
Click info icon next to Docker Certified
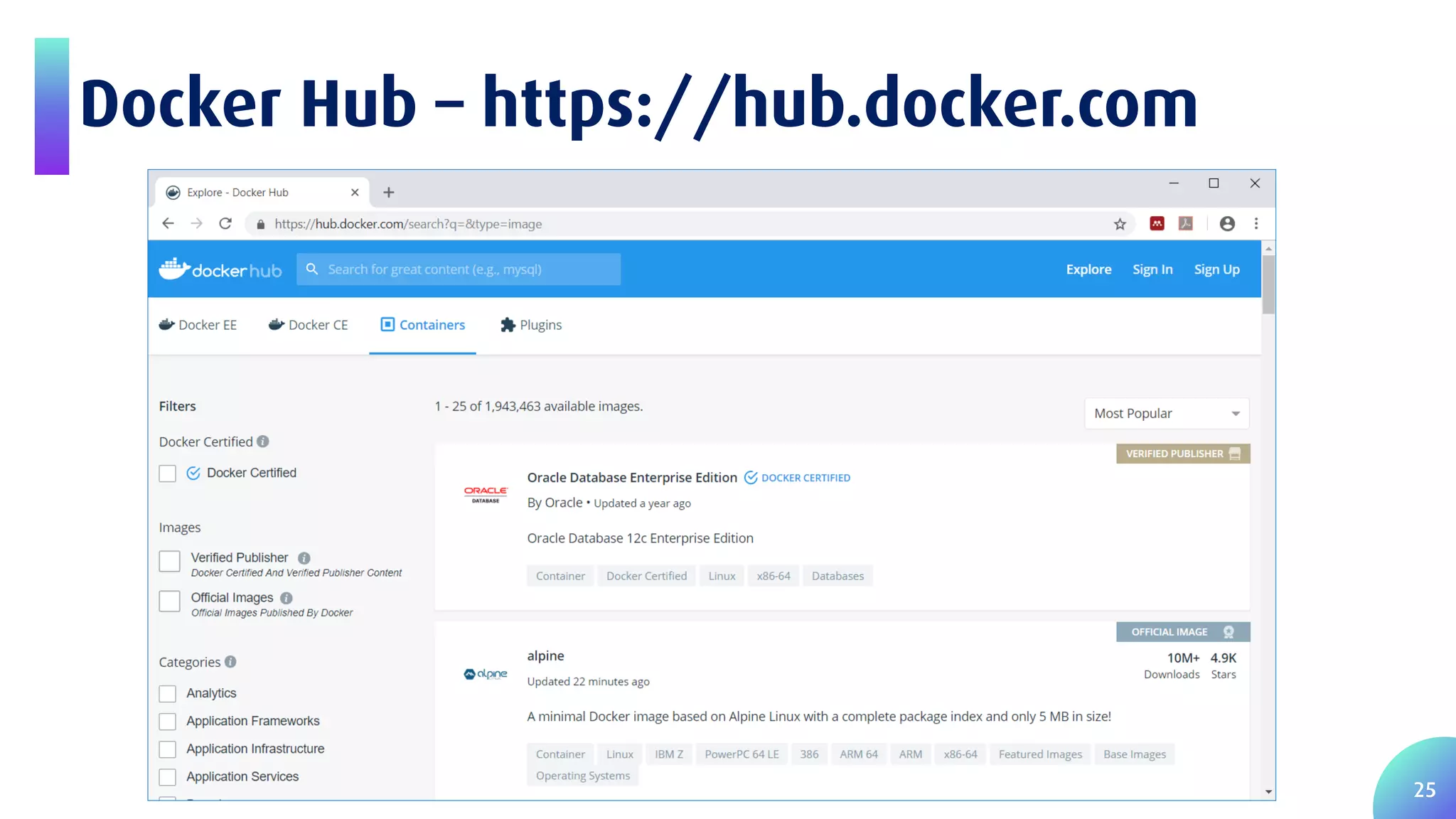pyautogui.click(x=263, y=441)
